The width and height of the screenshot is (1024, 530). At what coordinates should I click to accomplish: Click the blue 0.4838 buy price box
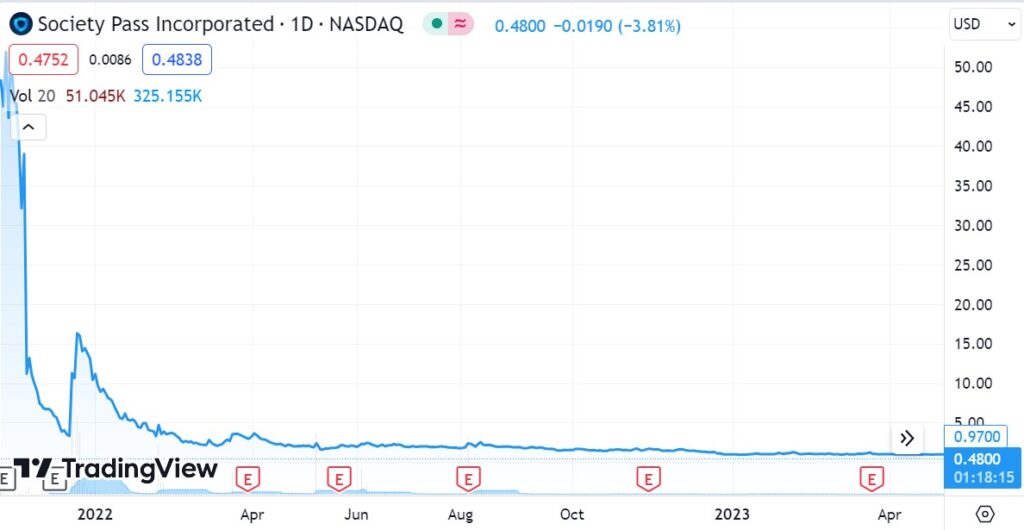click(177, 60)
